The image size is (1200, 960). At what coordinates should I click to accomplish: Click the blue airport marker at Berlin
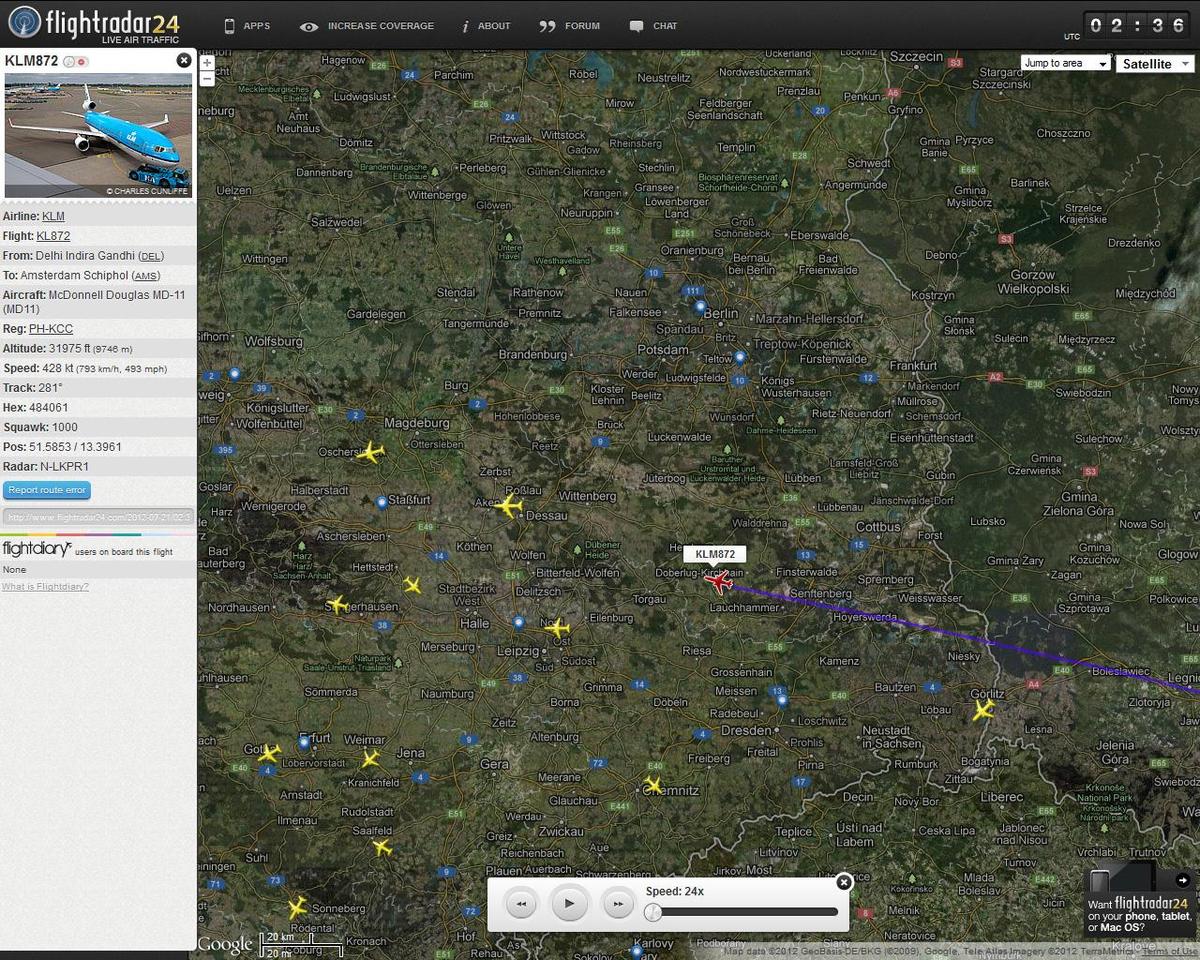700,306
